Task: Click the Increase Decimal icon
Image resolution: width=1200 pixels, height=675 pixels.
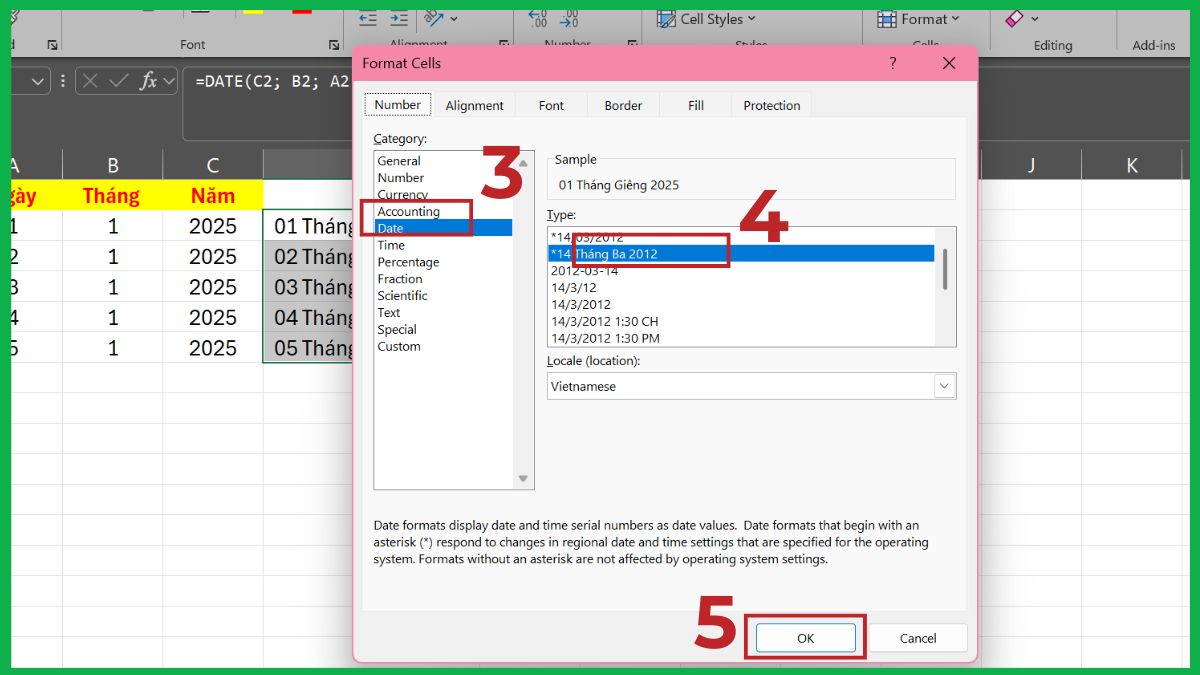Action: pos(539,19)
